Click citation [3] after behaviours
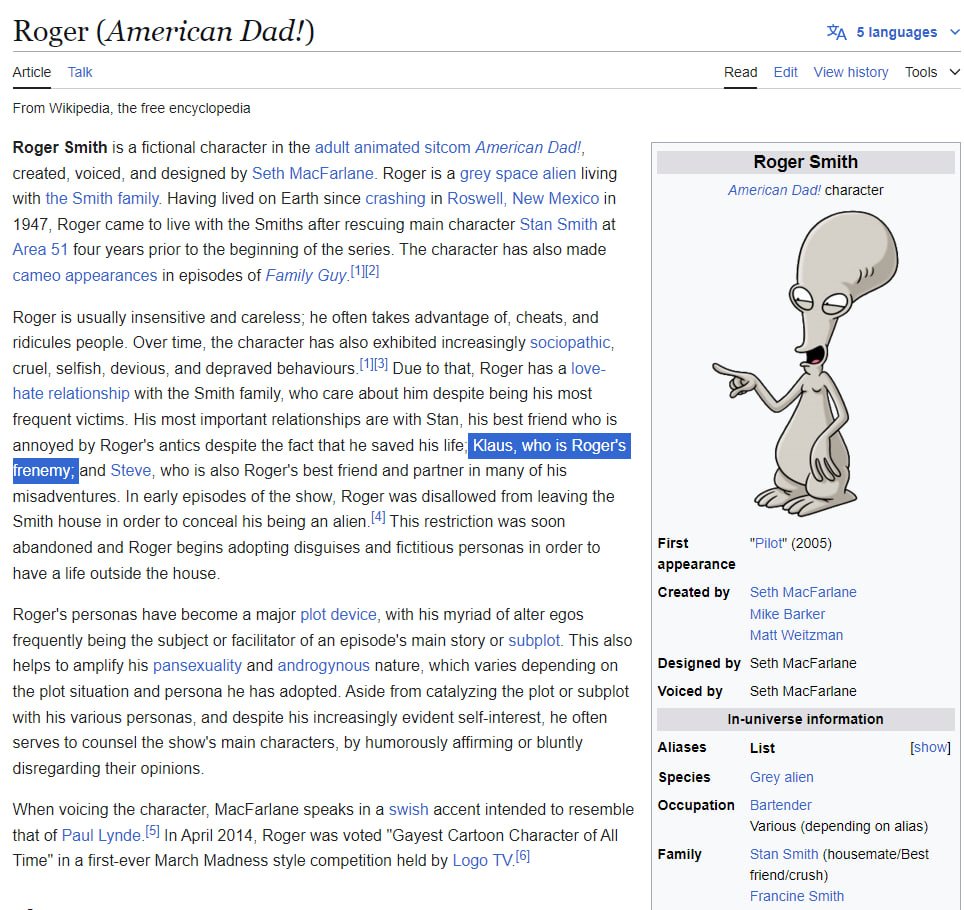Viewport: 964px width, 910px height. coord(381,363)
